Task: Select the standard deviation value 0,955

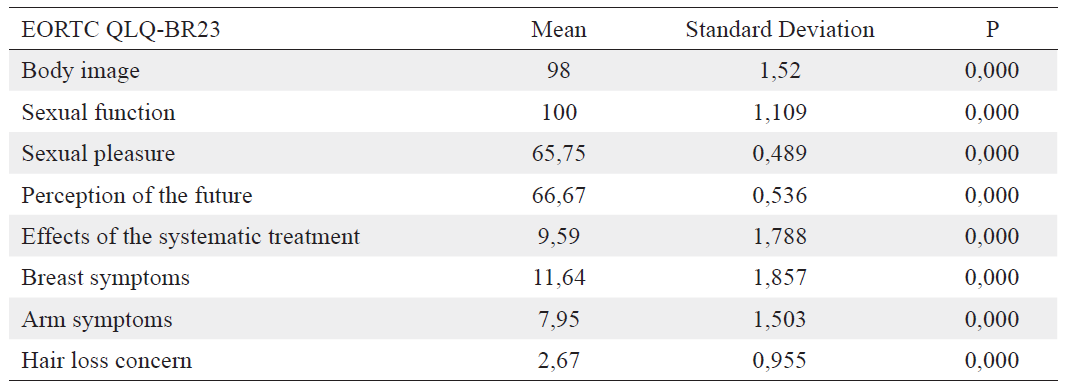Action: coord(780,361)
